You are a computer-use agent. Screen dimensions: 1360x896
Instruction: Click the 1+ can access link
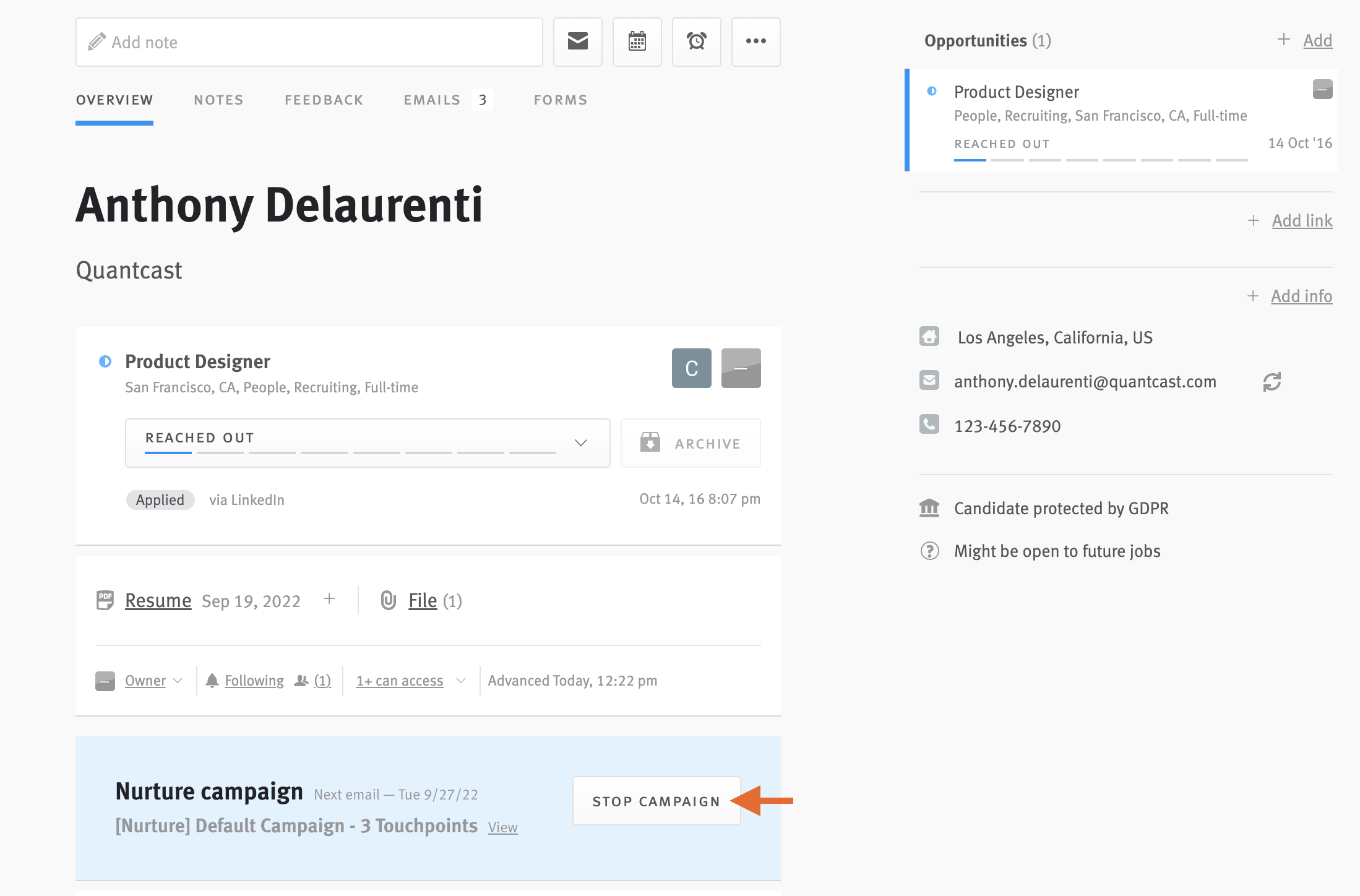click(400, 681)
